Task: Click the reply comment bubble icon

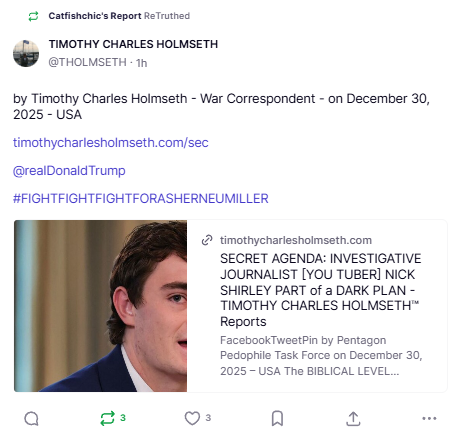Action: tap(32, 418)
